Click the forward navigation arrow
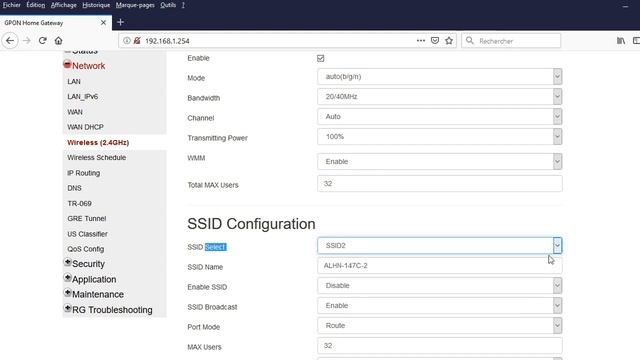640x360 pixels. [27, 41]
